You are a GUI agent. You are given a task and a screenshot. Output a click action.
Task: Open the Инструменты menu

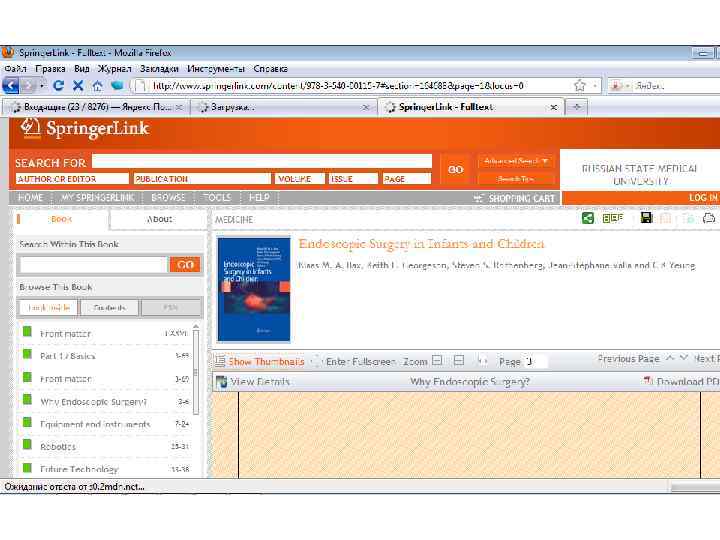pos(216,68)
